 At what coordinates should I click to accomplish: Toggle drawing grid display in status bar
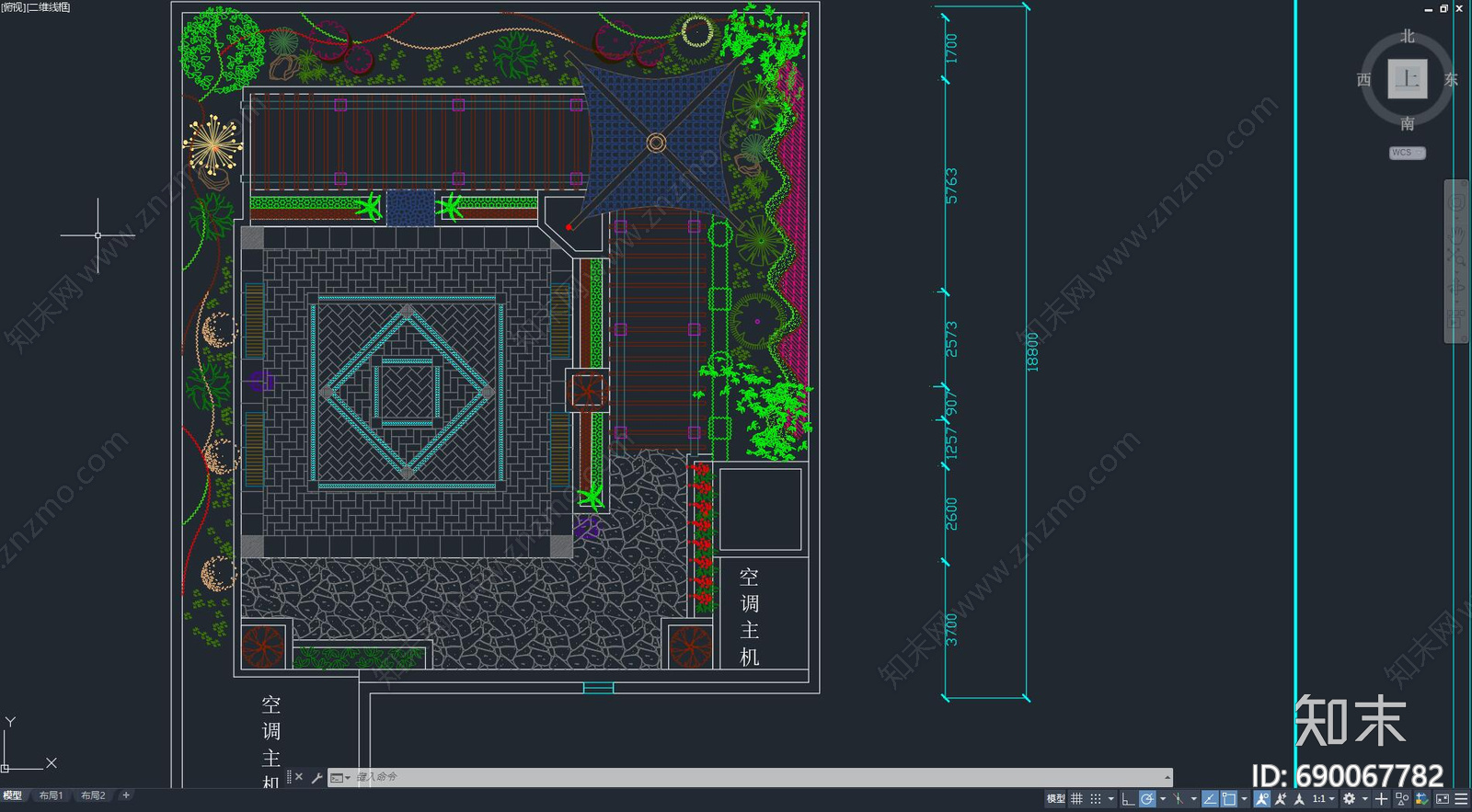[x=1076, y=798]
